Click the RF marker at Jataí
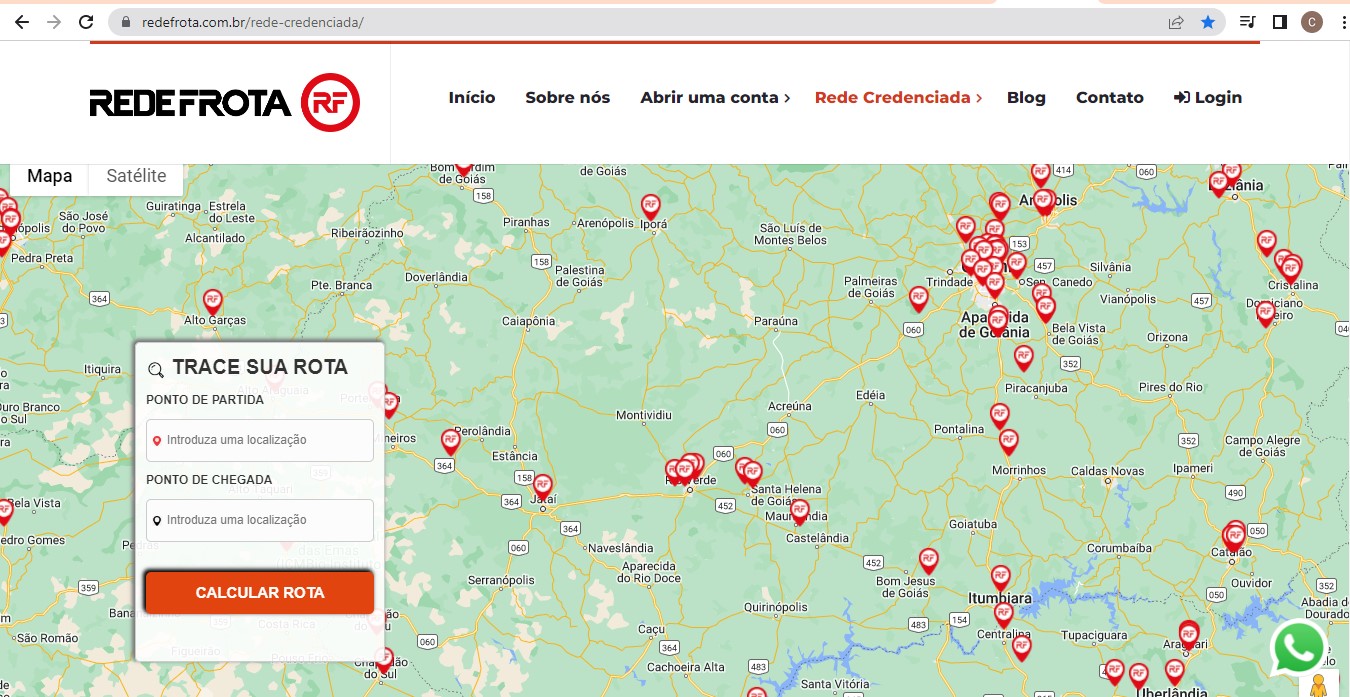The width and height of the screenshot is (1350, 697). pyautogui.click(x=542, y=487)
